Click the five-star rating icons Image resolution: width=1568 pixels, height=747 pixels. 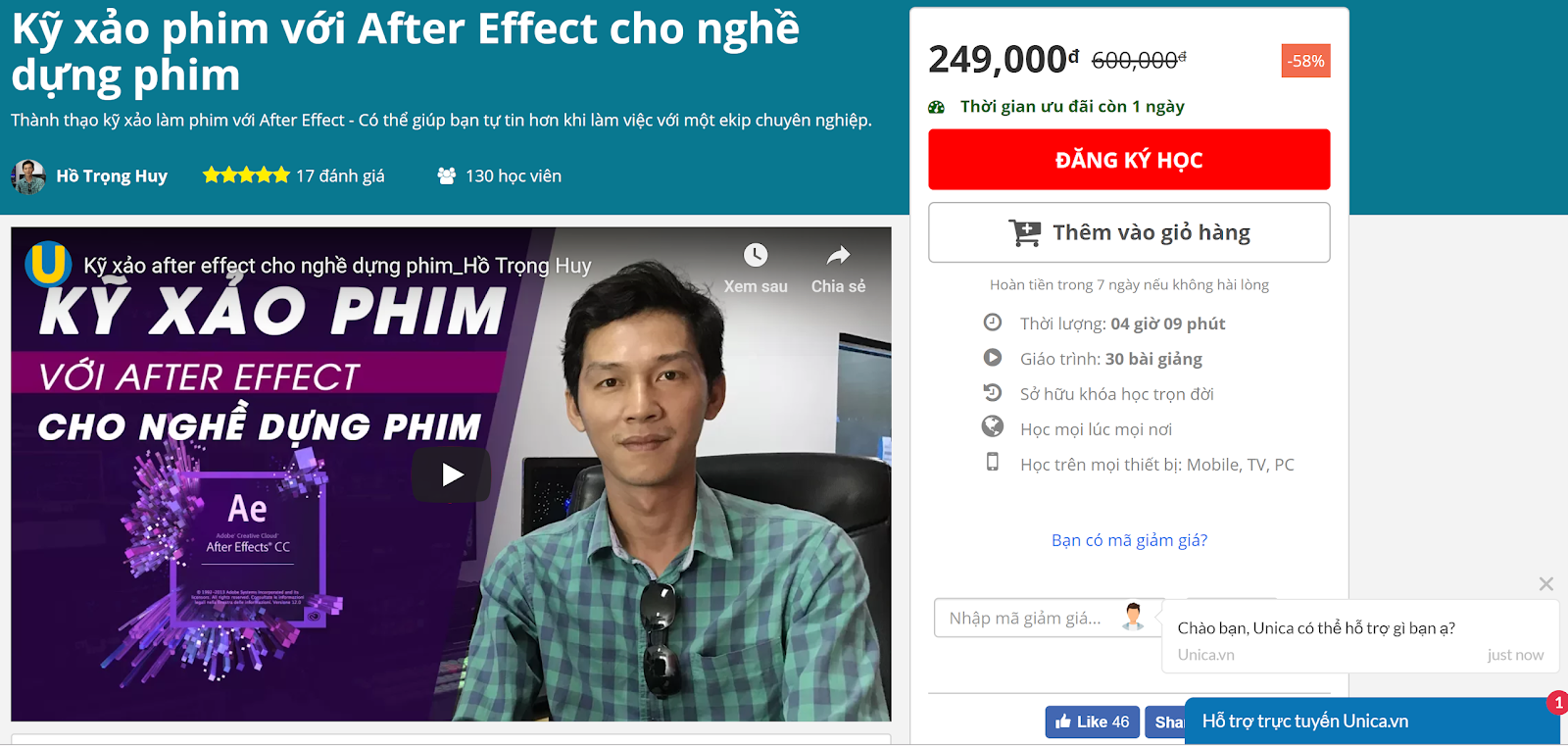pyautogui.click(x=246, y=175)
